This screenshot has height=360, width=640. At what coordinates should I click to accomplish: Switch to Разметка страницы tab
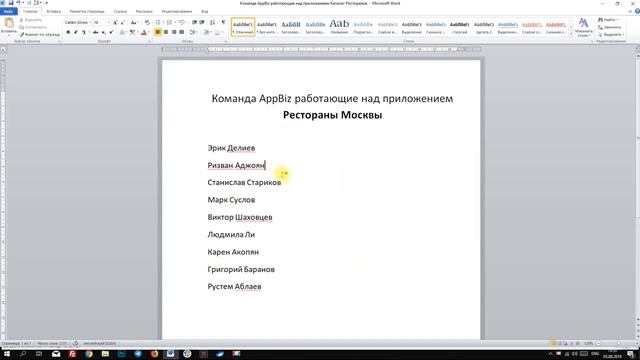(x=87, y=11)
